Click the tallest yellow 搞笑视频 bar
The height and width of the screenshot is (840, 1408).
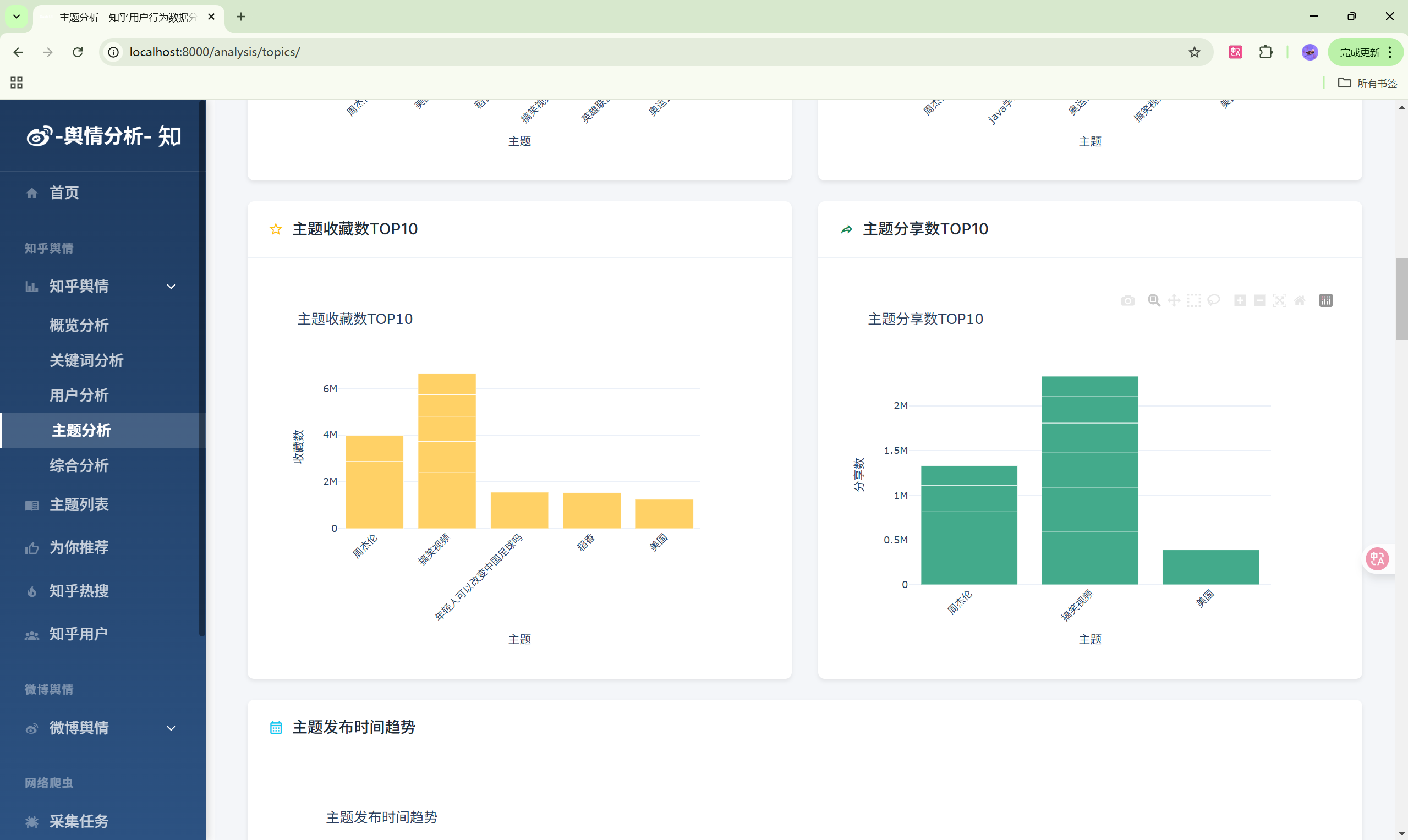pos(447,451)
